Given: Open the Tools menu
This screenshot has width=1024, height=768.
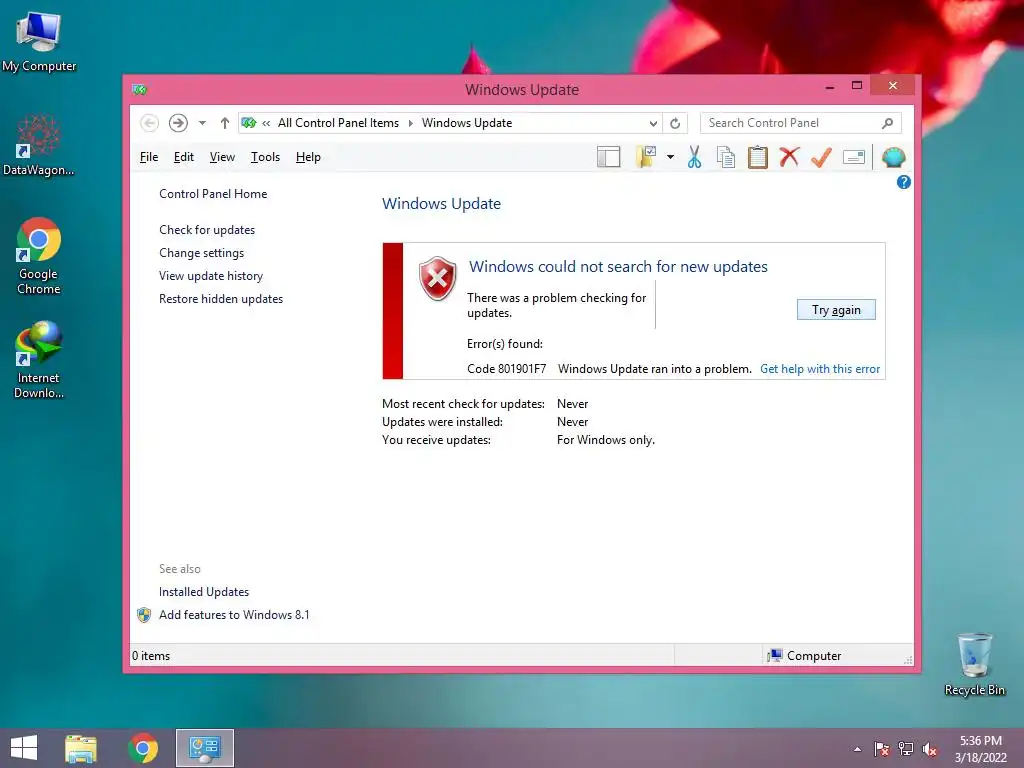Looking at the screenshot, I should (x=265, y=157).
